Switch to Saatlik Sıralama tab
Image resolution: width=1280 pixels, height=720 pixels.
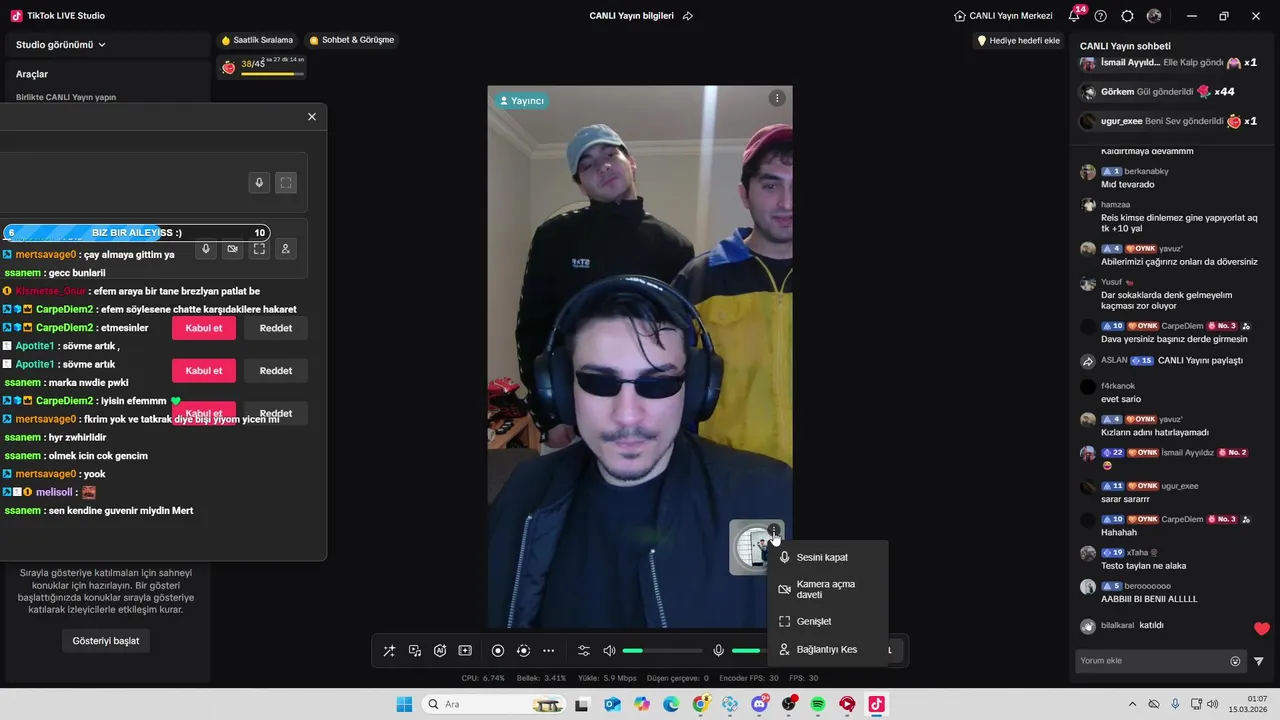257,40
